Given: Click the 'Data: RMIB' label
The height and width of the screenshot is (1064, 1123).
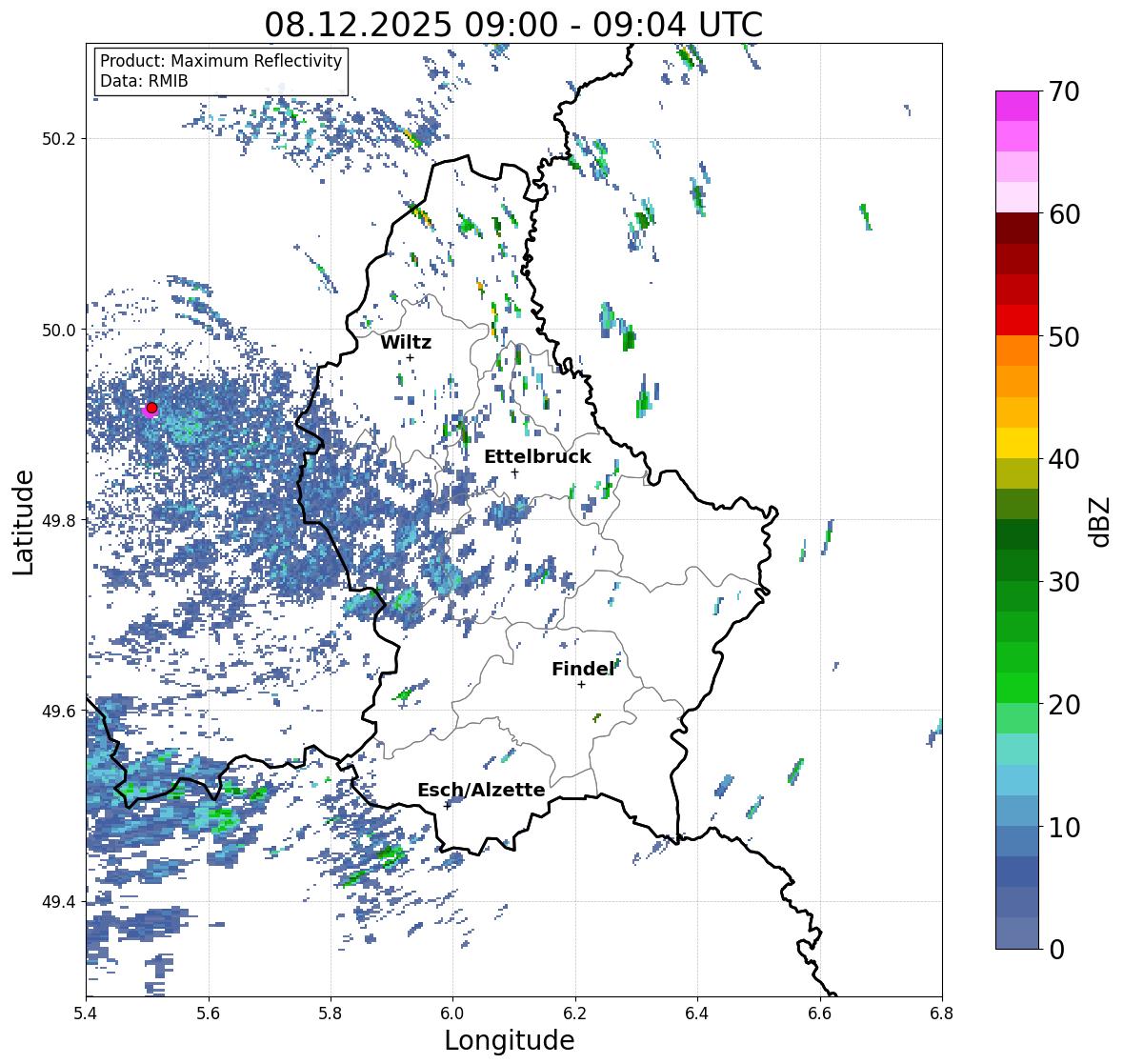Looking at the screenshot, I should [144, 81].
